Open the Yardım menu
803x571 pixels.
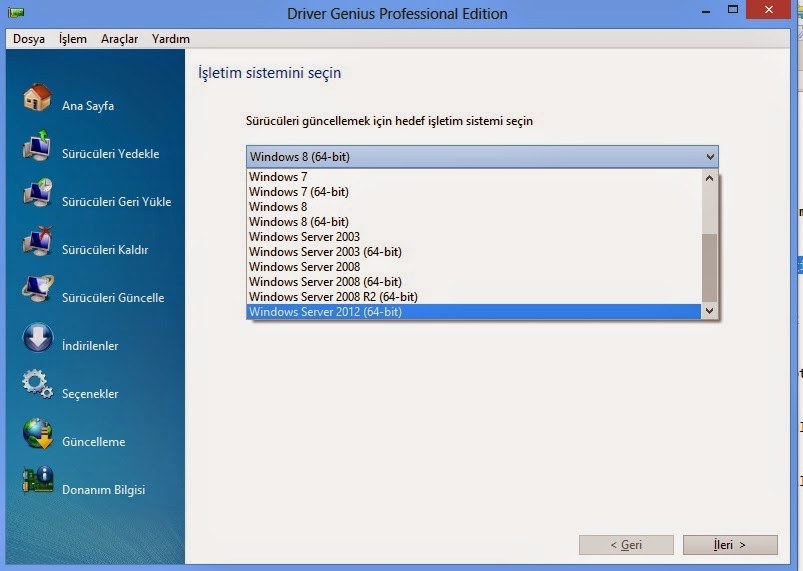[x=171, y=39]
